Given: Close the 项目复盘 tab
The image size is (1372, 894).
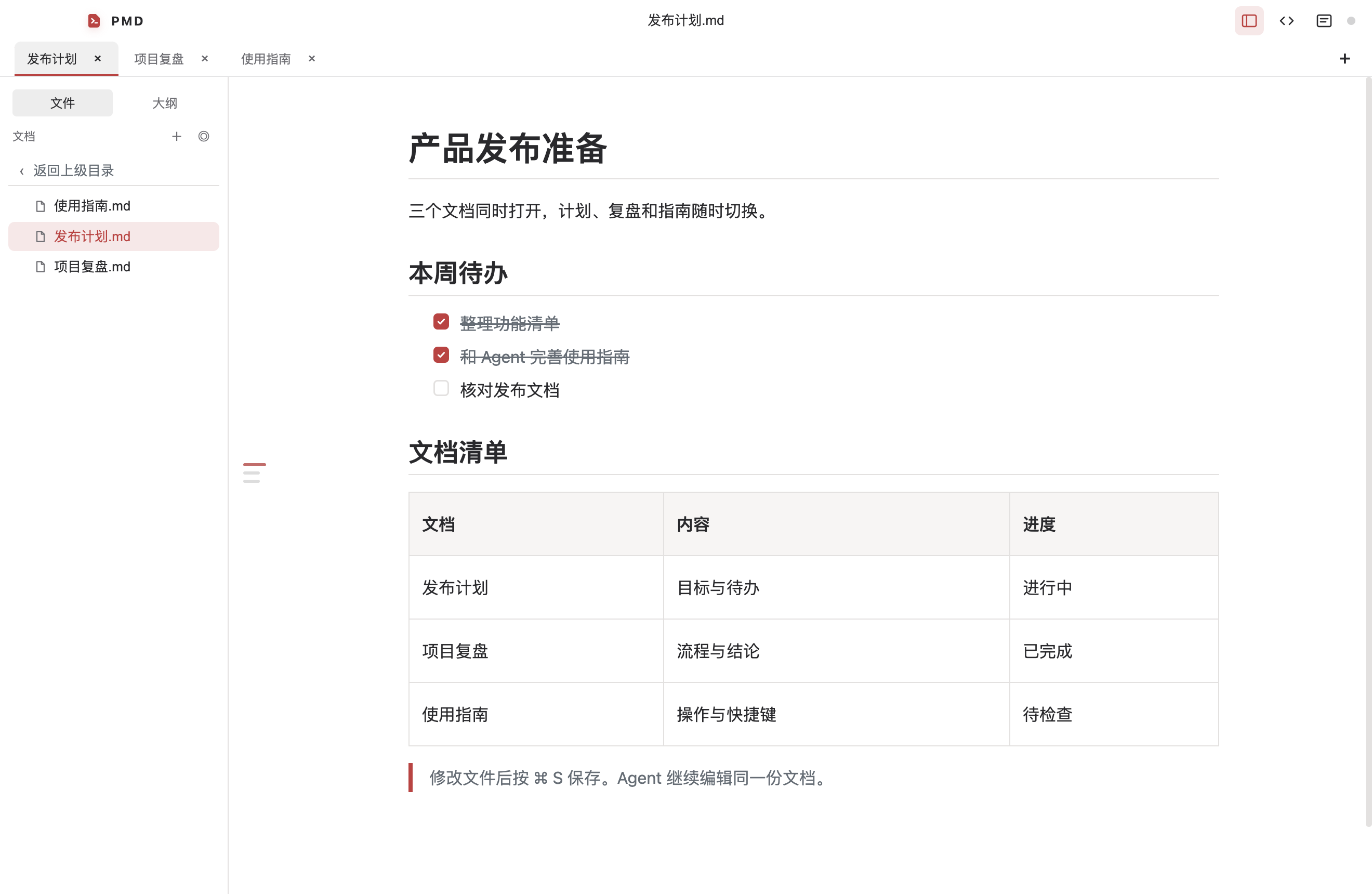Looking at the screenshot, I should pos(205,58).
